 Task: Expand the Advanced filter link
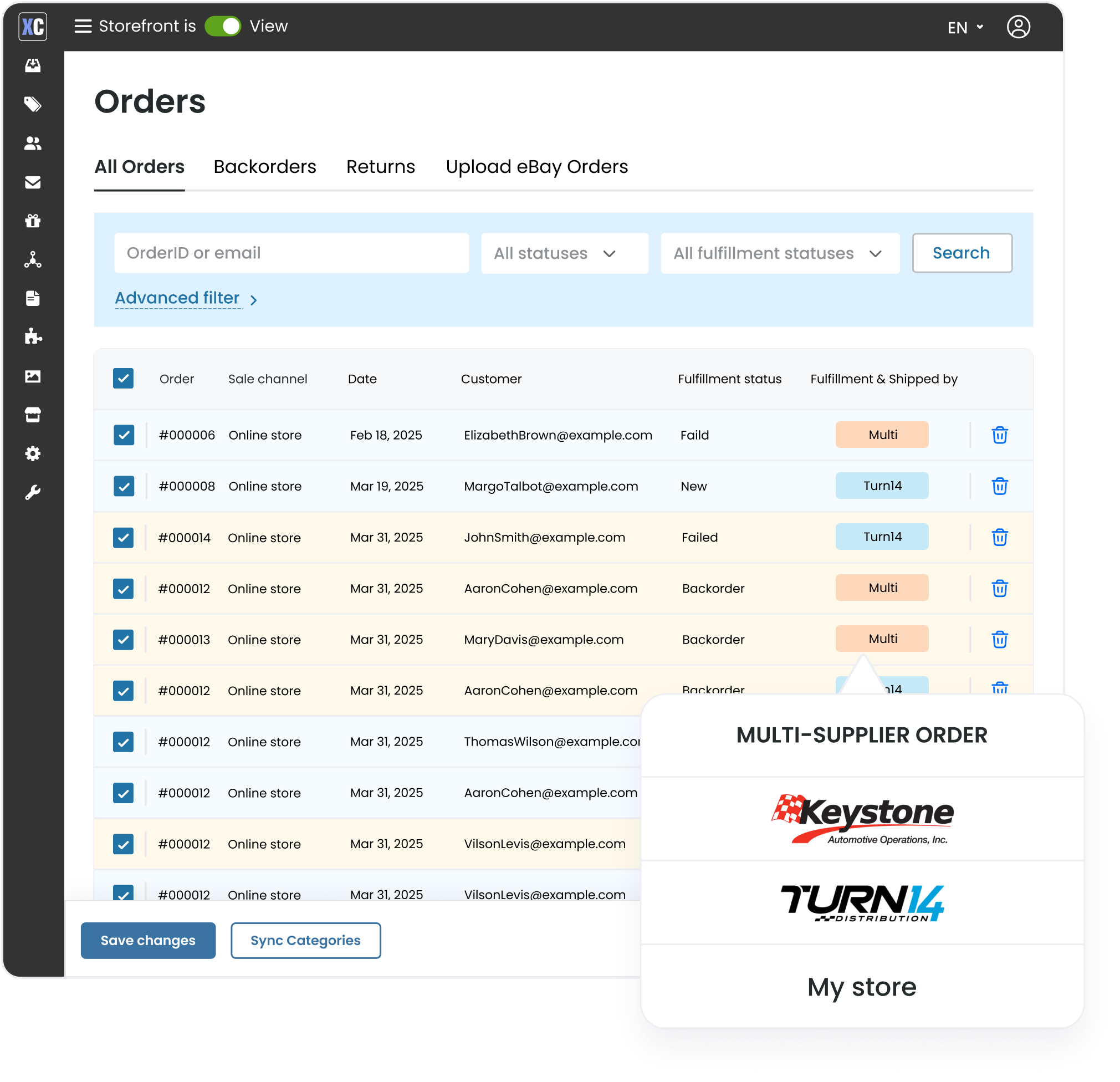177,298
